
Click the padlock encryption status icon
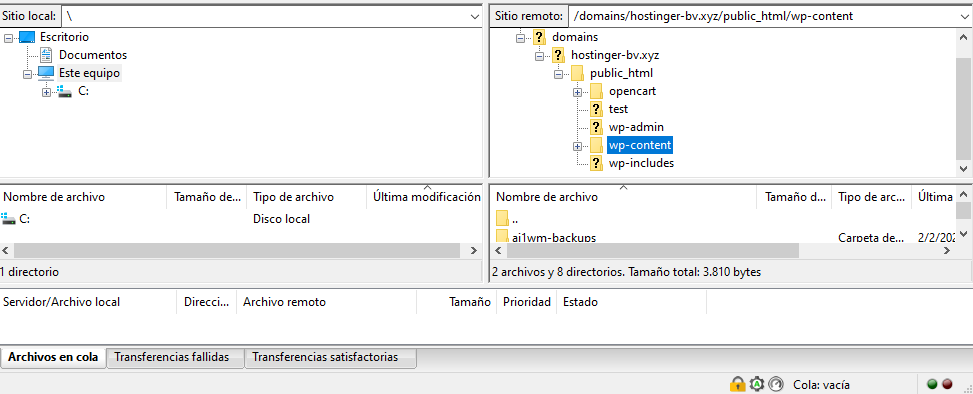point(737,384)
